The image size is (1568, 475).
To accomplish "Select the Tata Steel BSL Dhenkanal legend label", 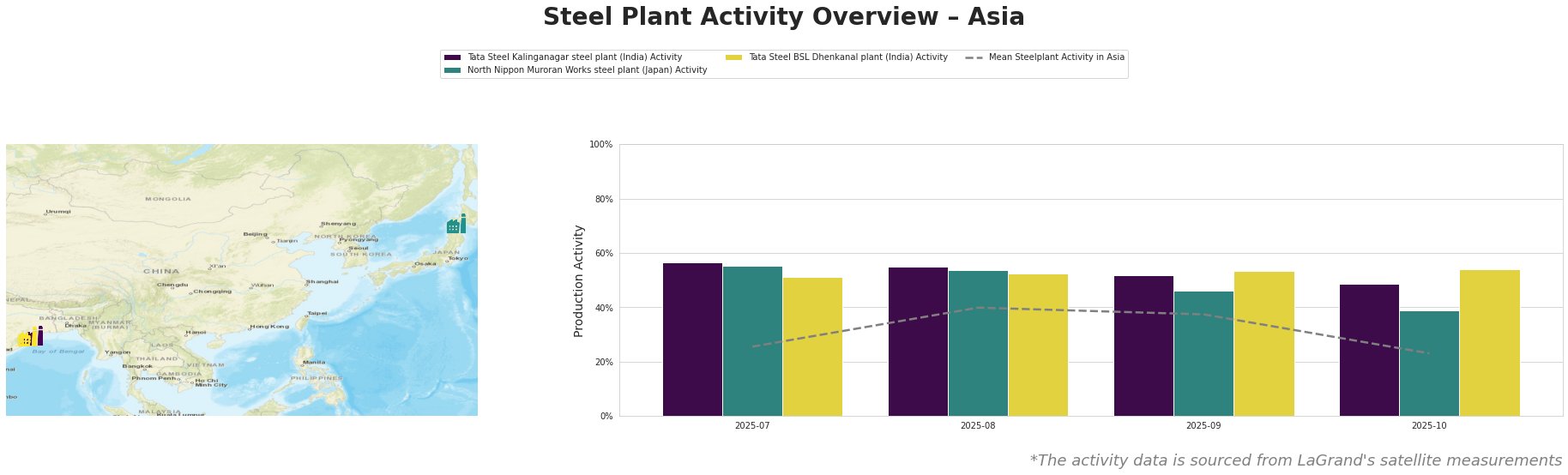I will point(847,57).
